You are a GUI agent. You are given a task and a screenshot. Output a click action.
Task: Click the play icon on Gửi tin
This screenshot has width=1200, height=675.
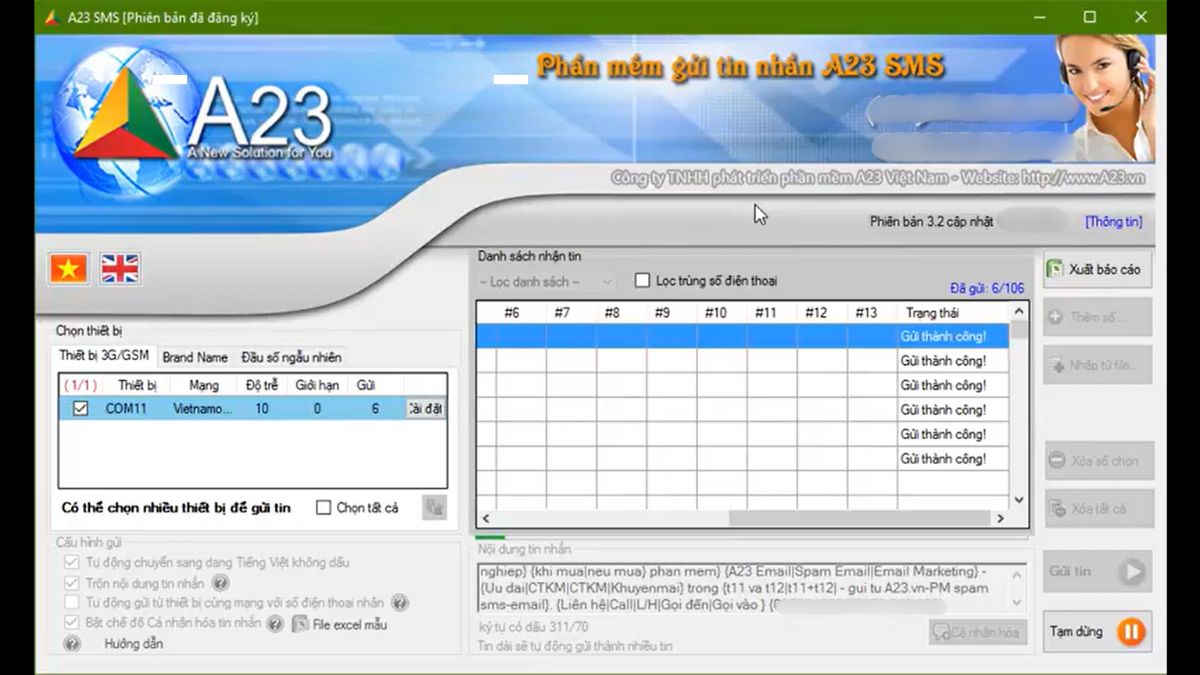(x=1131, y=572)
